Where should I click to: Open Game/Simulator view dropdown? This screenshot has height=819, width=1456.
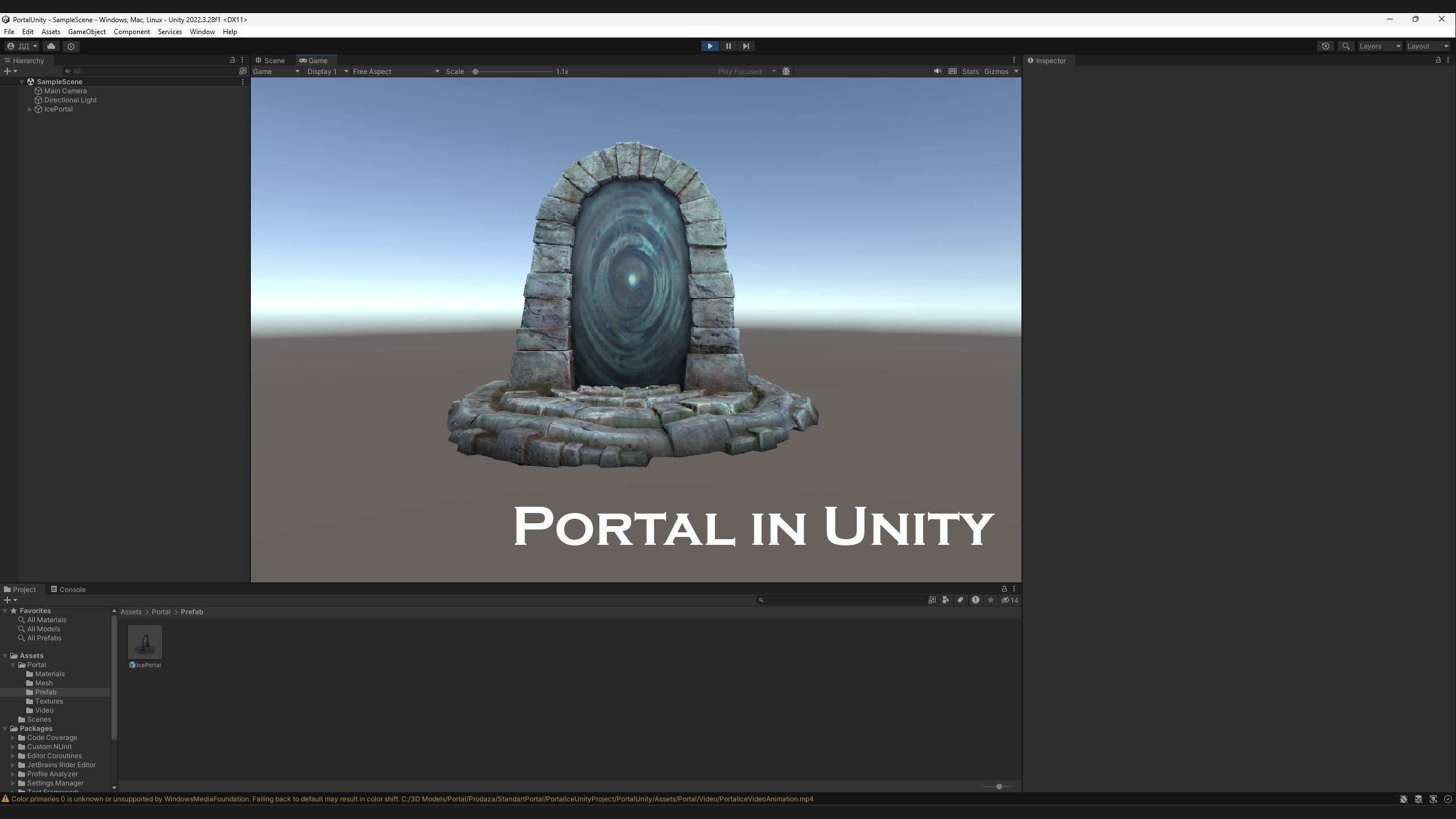(x=276, y=71)
